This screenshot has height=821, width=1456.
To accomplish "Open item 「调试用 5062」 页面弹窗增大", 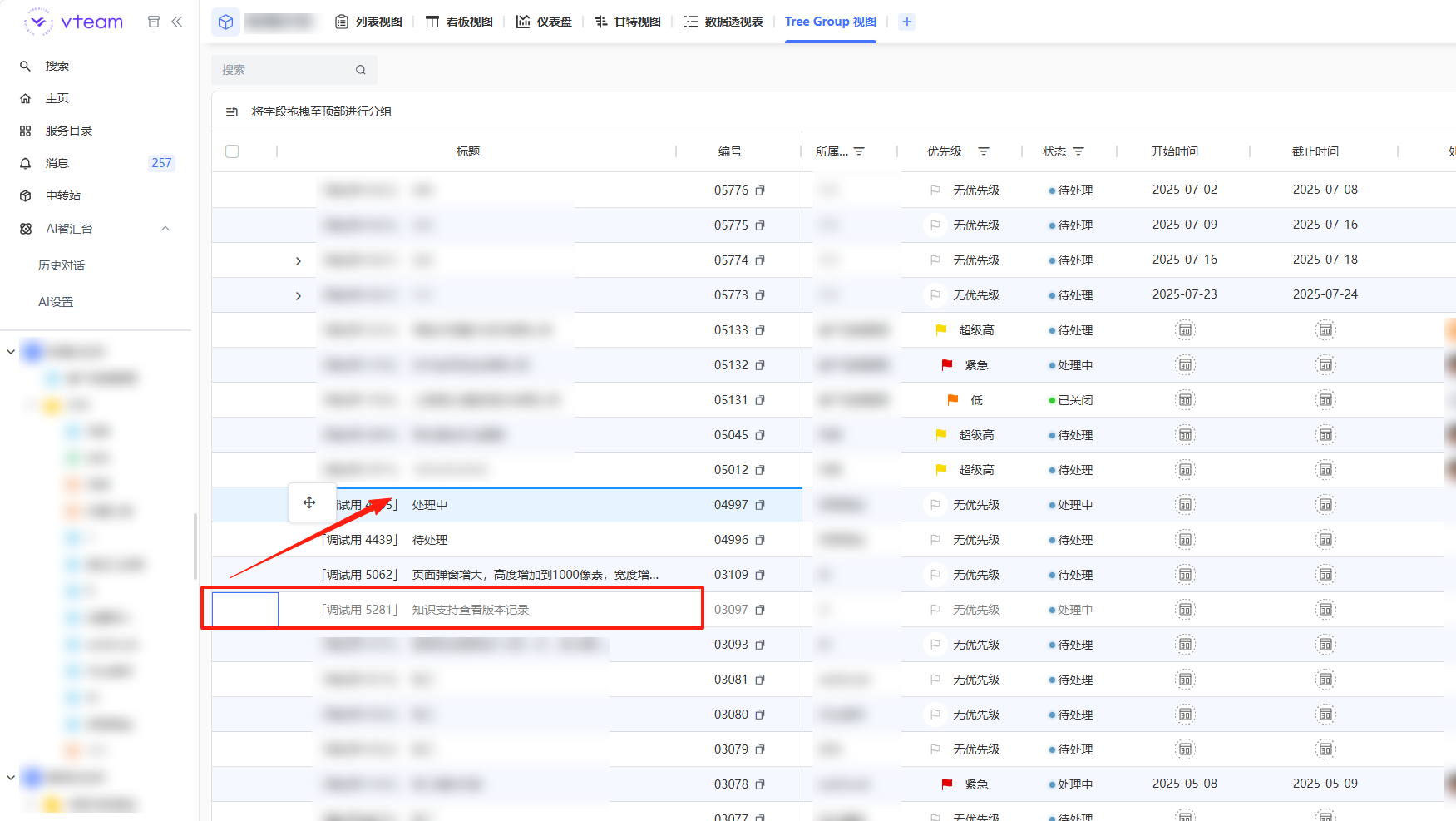I will (x=490, y=575).
